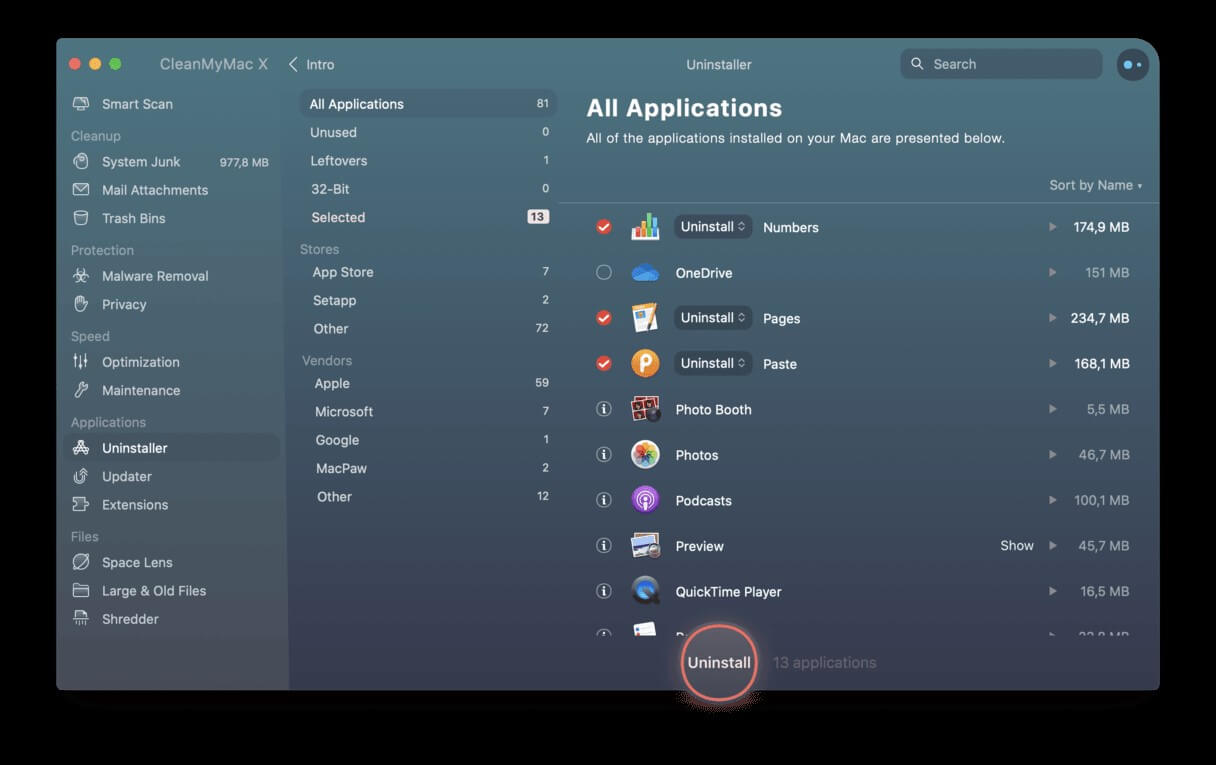1216x765 pixels.
Task: Select the All Applications category
Action: [x=428, y=104]
